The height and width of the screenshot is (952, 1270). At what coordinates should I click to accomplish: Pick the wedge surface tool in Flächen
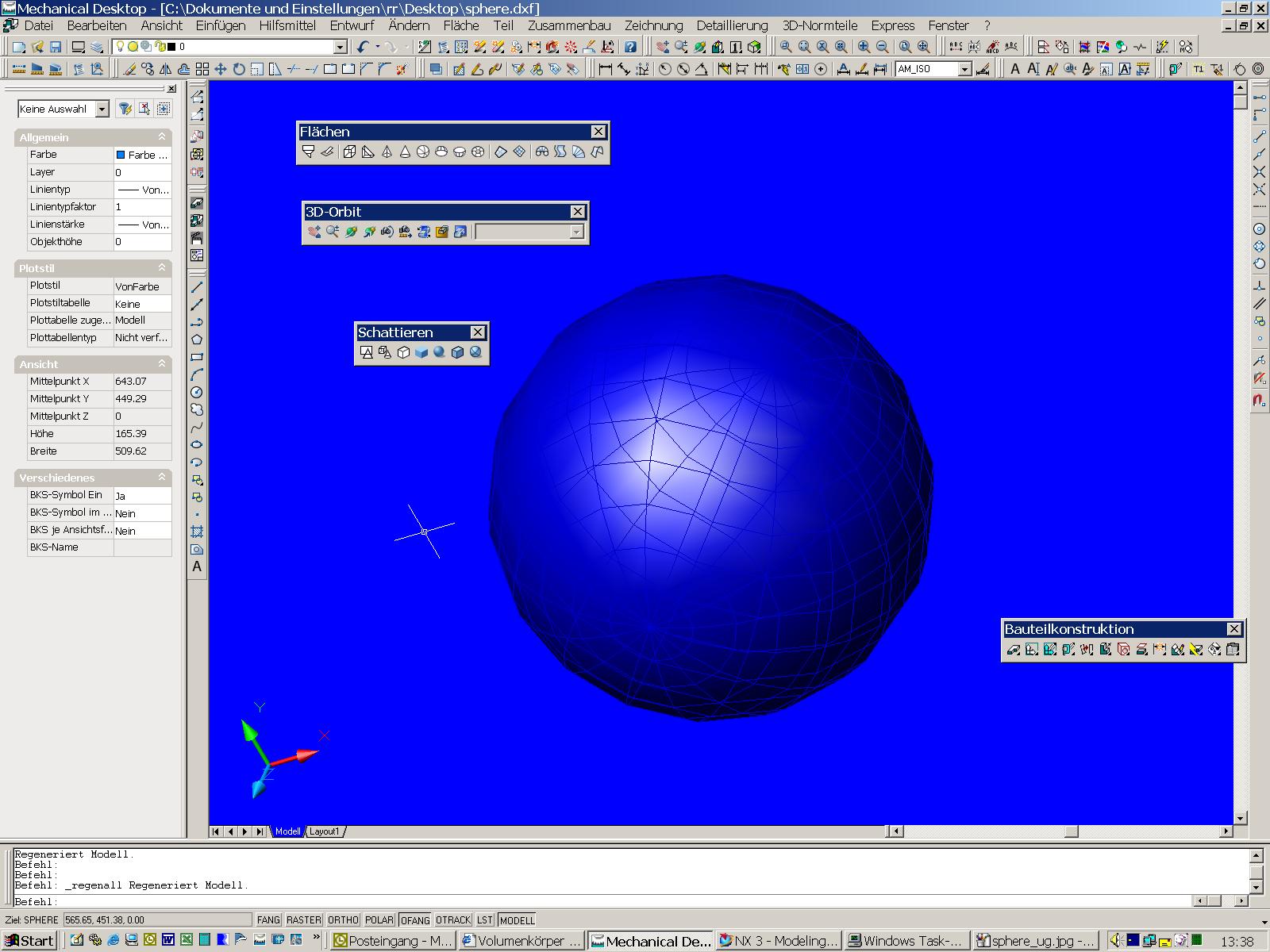[x=368, y=152]
